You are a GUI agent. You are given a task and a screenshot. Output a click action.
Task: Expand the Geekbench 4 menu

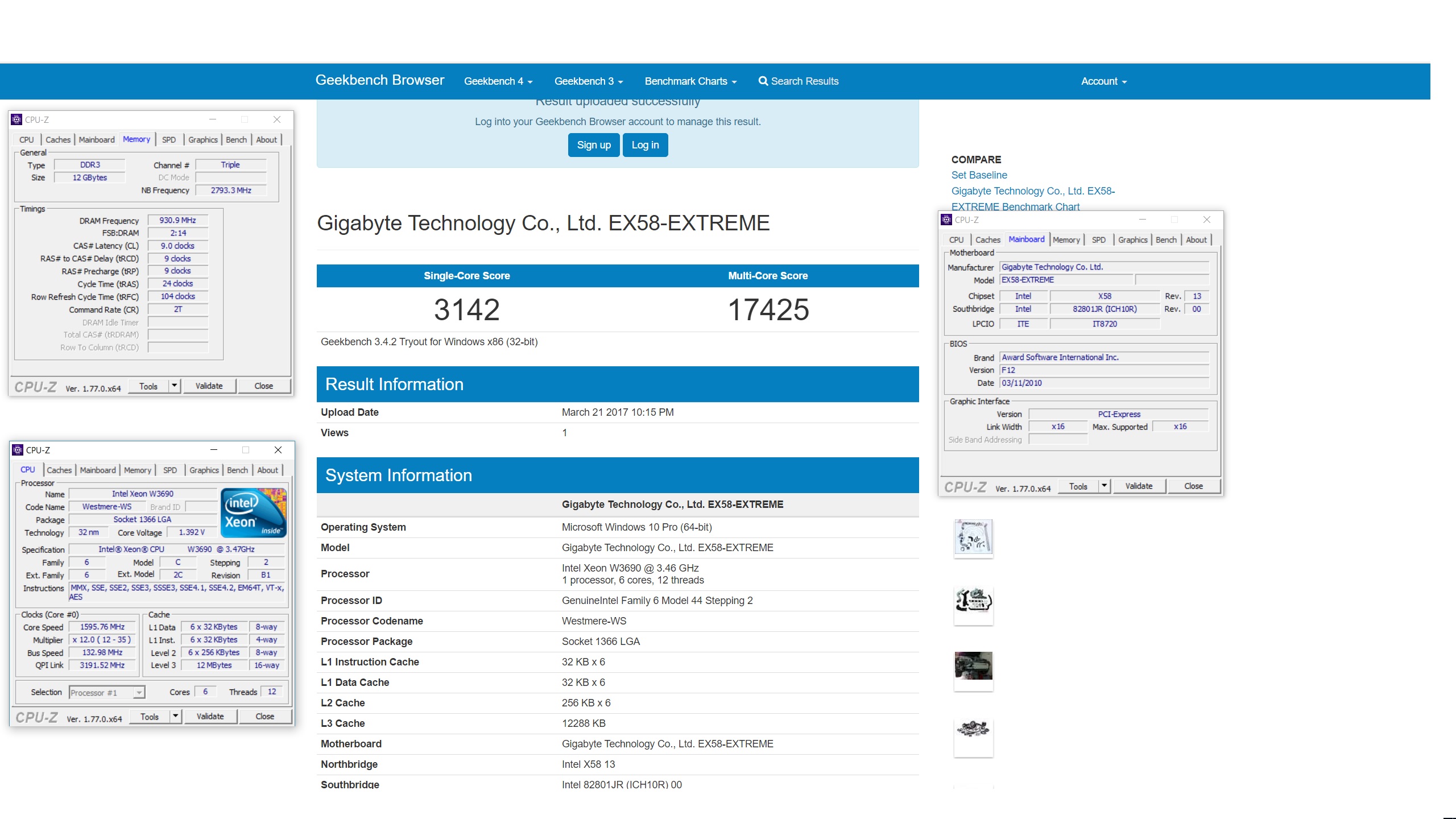pos(498,81)
